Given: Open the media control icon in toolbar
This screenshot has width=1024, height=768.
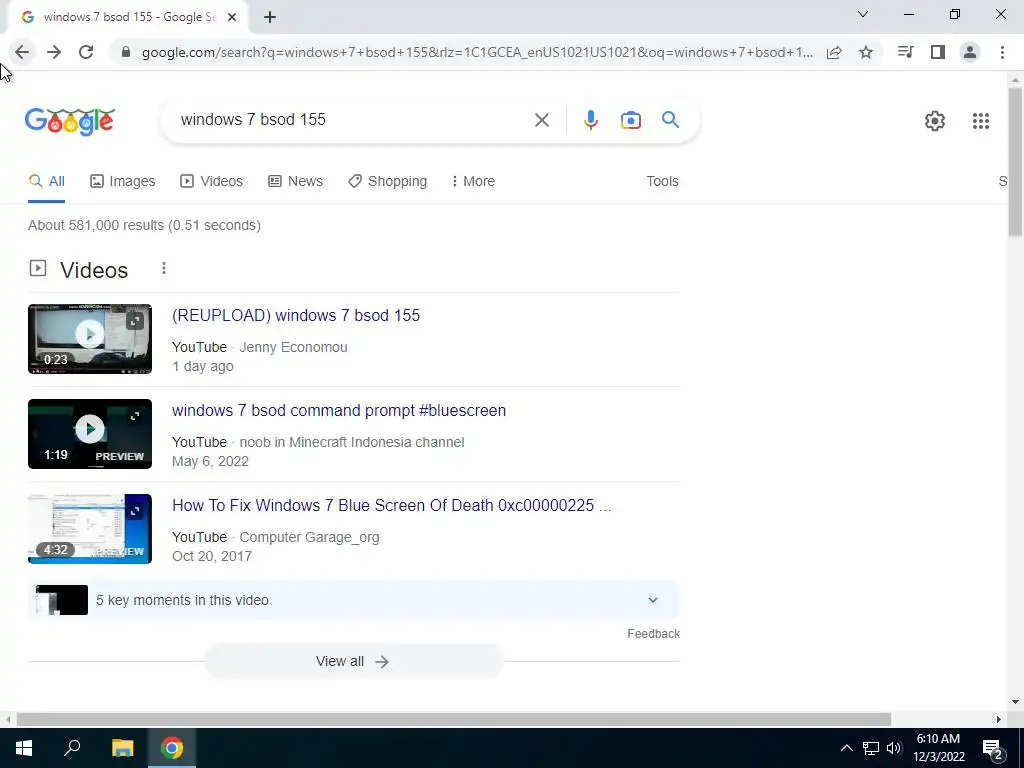Looking at the screenshot, I should pyautogui.click(x=905, y=52).
